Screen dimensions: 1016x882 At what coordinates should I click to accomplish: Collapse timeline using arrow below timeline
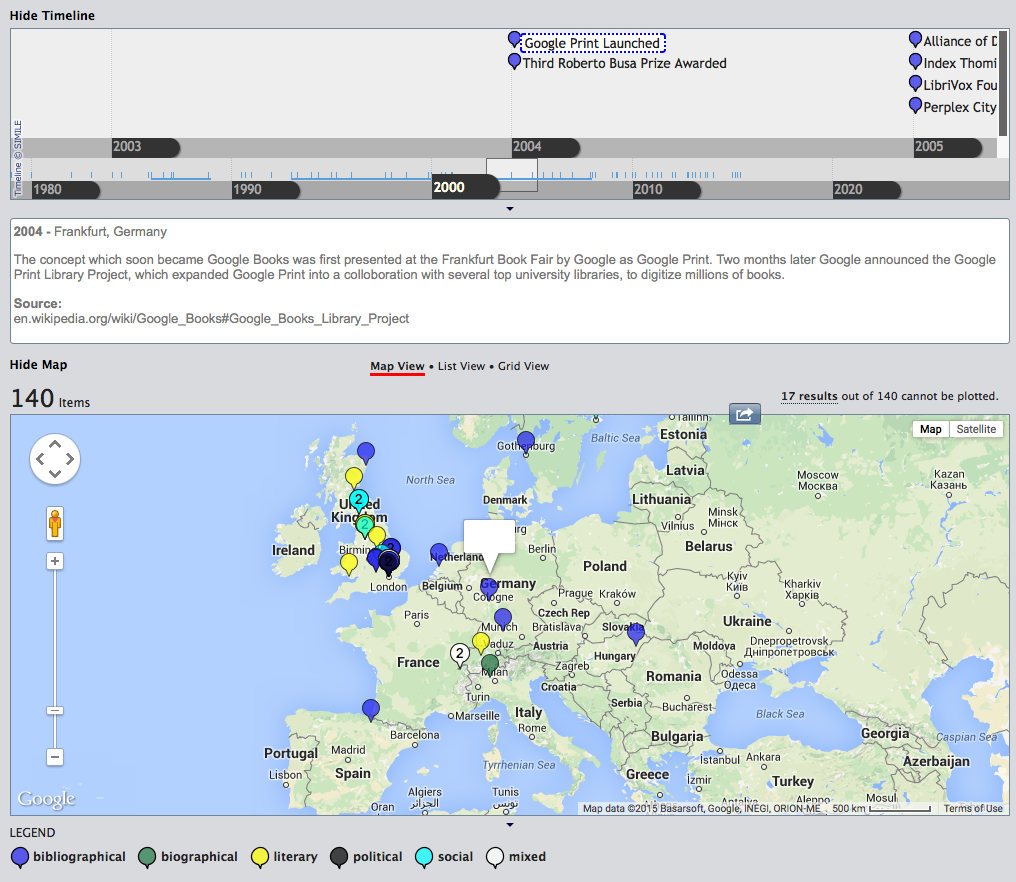pyautogui.click(x=510, y=209)
